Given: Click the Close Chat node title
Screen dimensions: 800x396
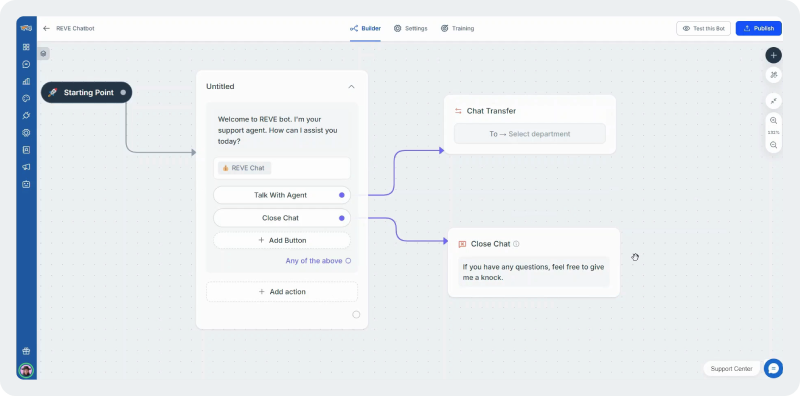Looking at the screenshot, I should (x=490, y=244).
